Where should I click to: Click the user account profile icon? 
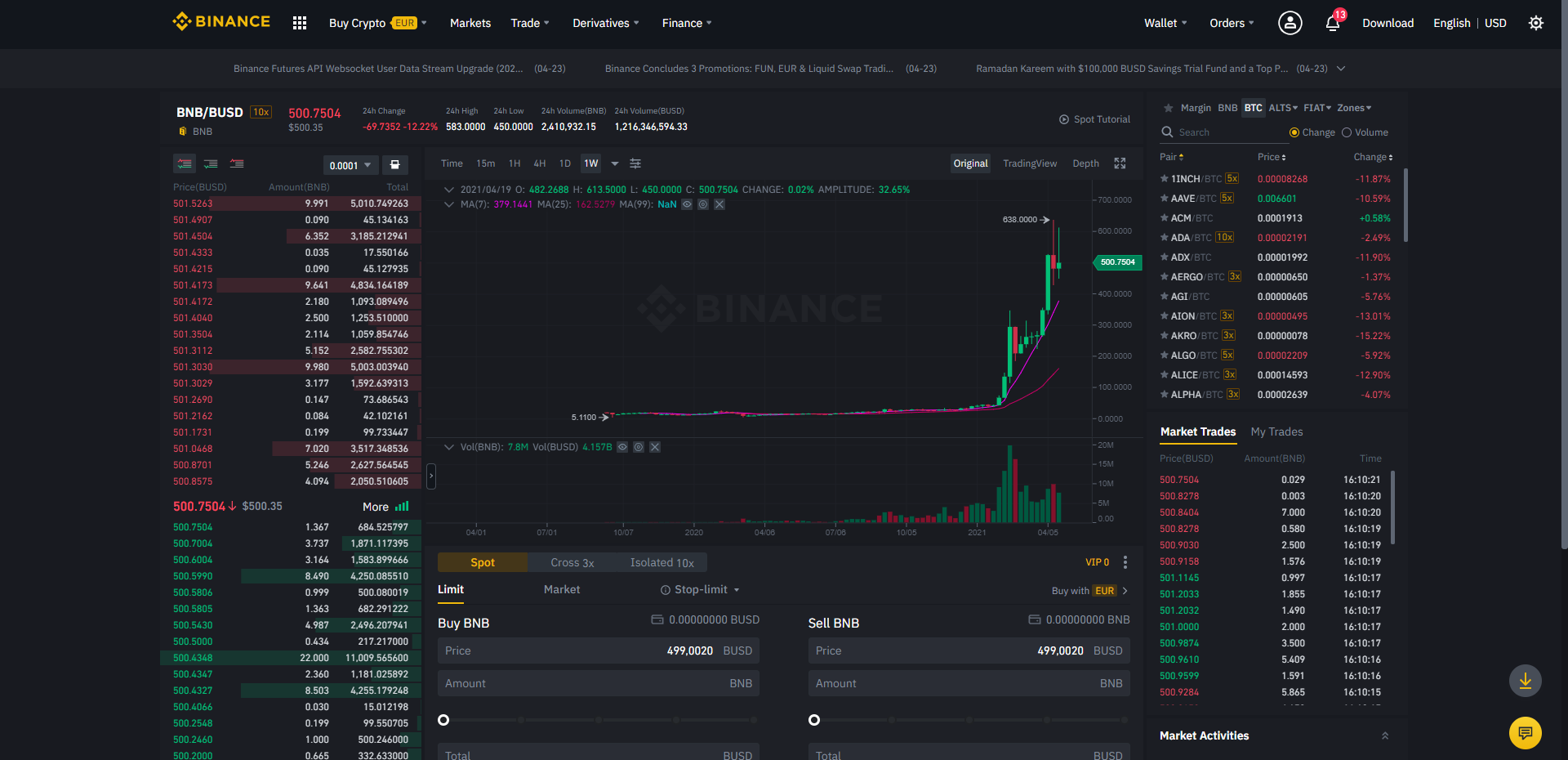(x=1290, y=23)
